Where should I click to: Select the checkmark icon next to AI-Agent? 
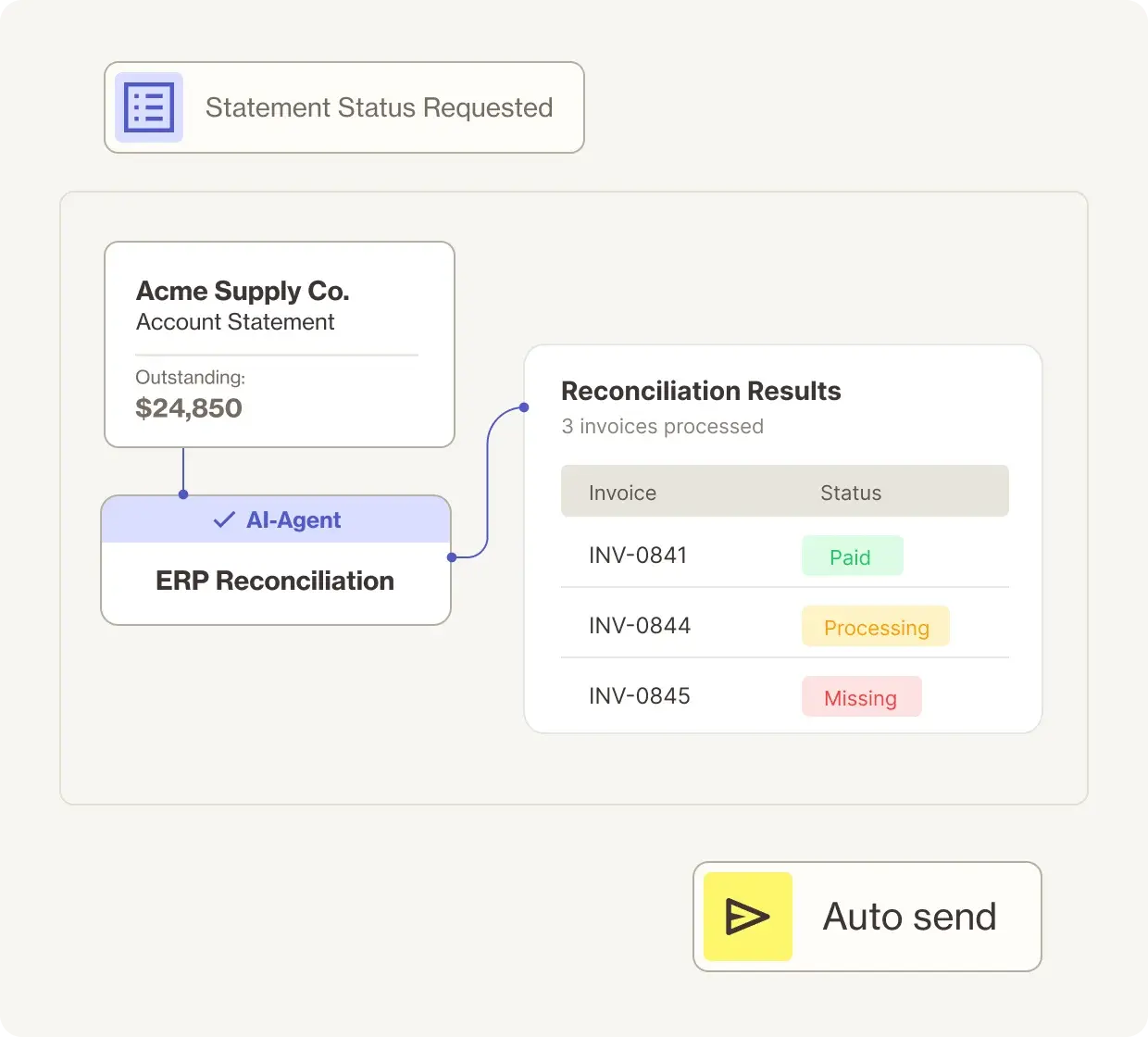222,519
